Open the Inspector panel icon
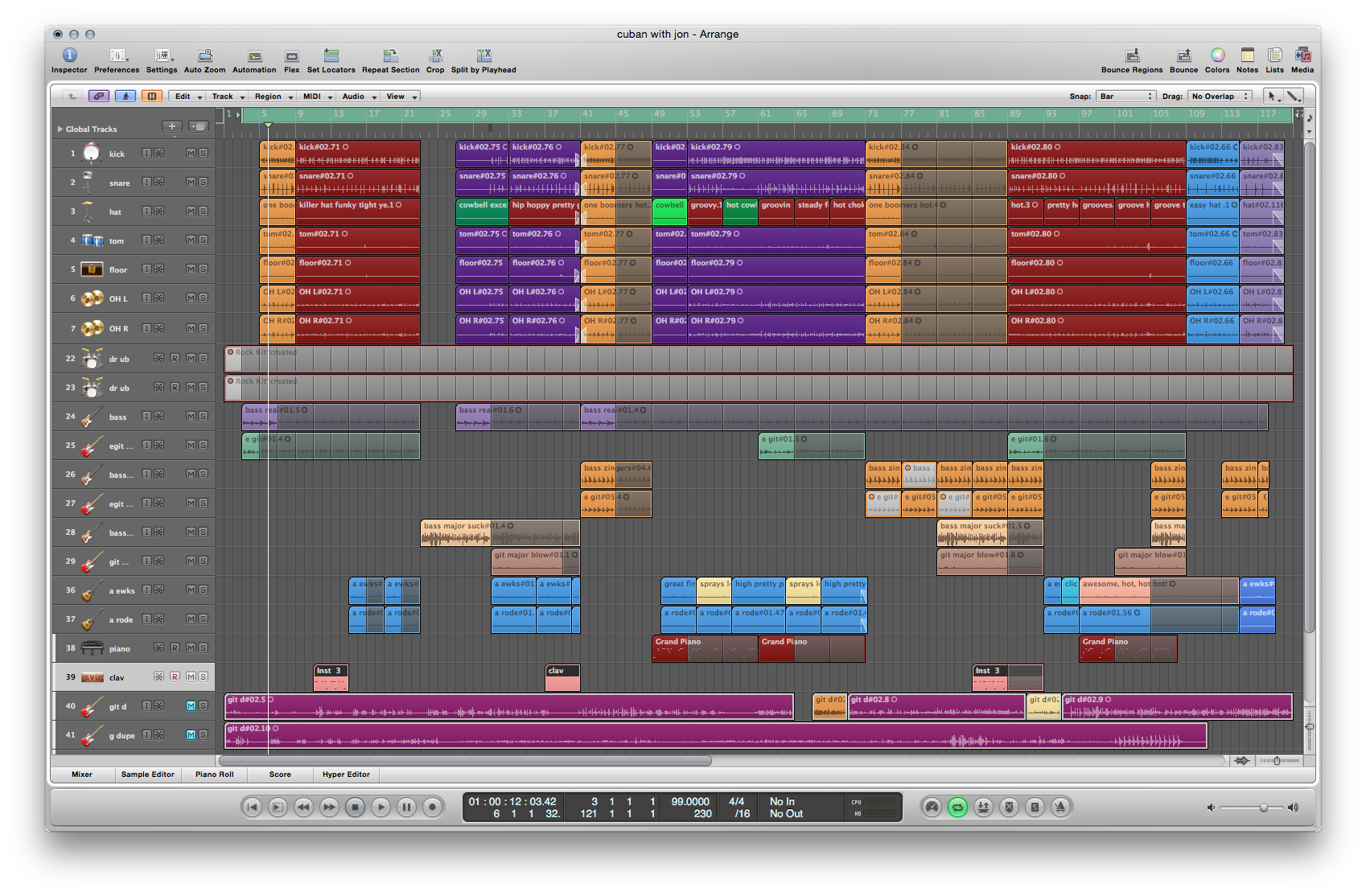Viewport: 1366px width, 896px height. (x=69, y=55)
